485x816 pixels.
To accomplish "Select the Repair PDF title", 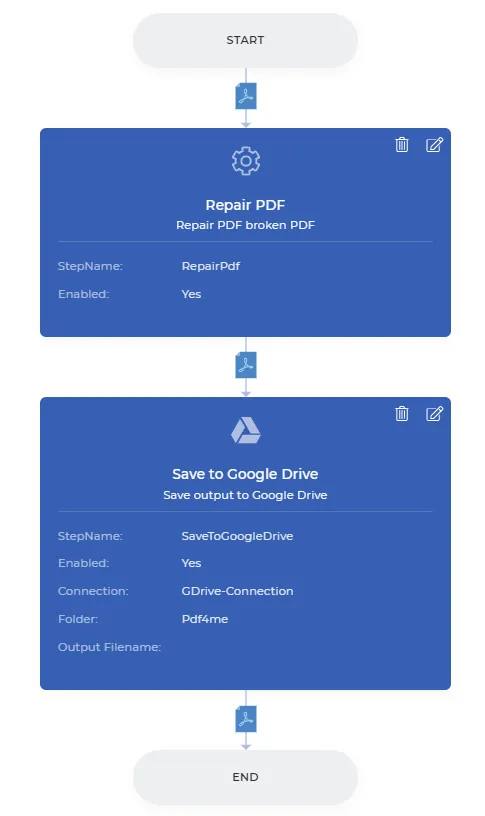I will (x=245, y=205).
